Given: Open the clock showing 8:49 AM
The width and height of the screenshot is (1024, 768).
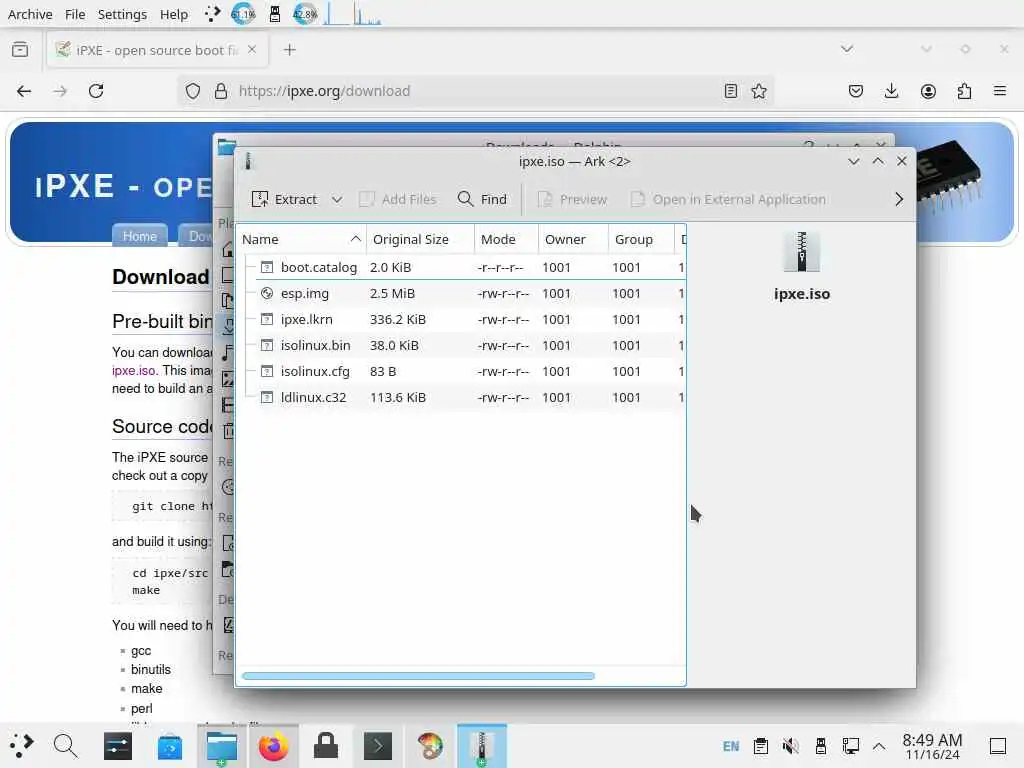Looking at the screenshot, I should pos(932,746).
